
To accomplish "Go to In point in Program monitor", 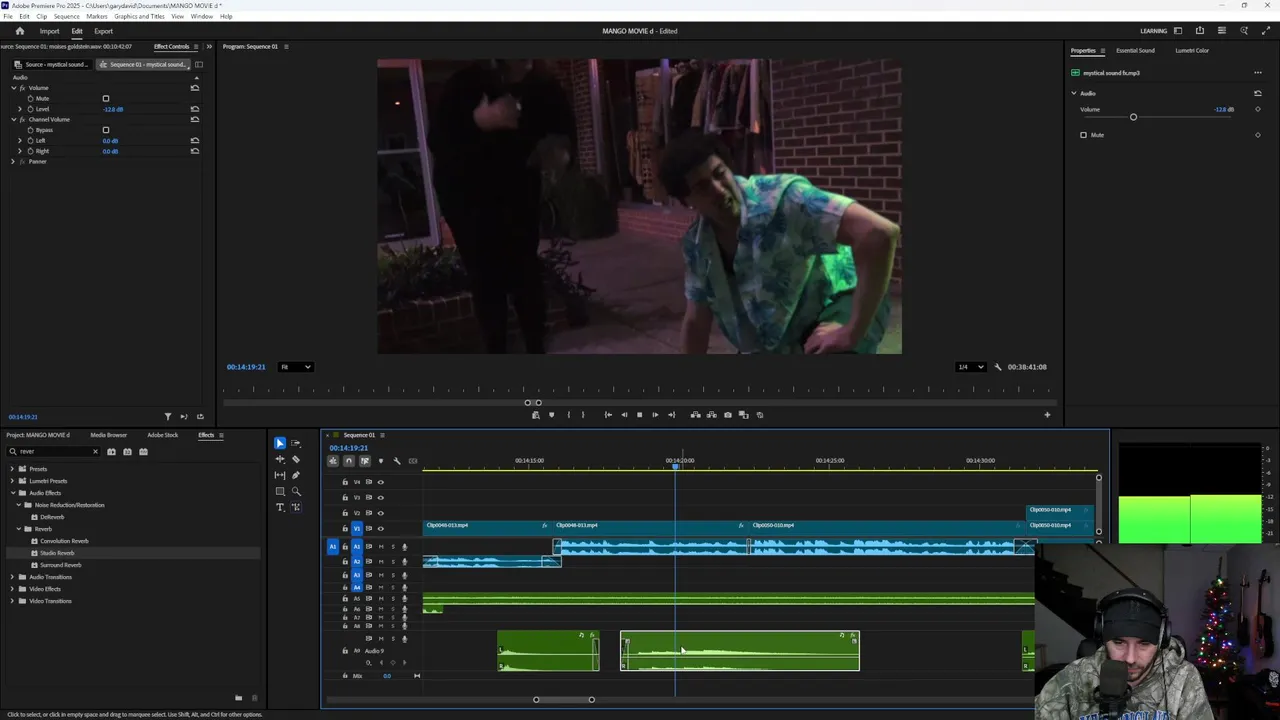I will [608, 415].
